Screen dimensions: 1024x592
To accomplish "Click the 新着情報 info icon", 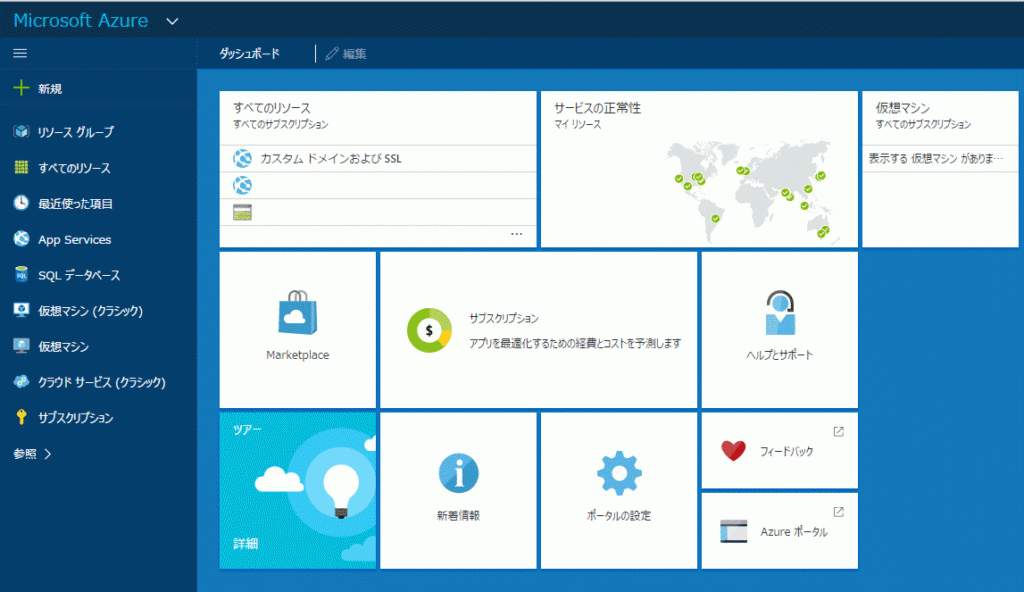I will pos(458,474).
